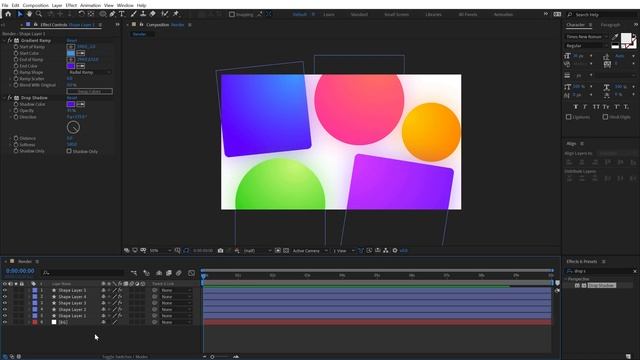Image resolution: width=640 pixels, height=360 pixels.
Task: Click the Start of Ramp crosshair point
Action: click(71, 47)
